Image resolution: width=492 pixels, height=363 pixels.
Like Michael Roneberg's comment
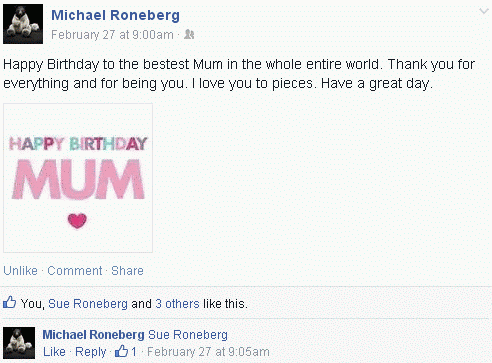pyautogui.click(x=54, y=352)
